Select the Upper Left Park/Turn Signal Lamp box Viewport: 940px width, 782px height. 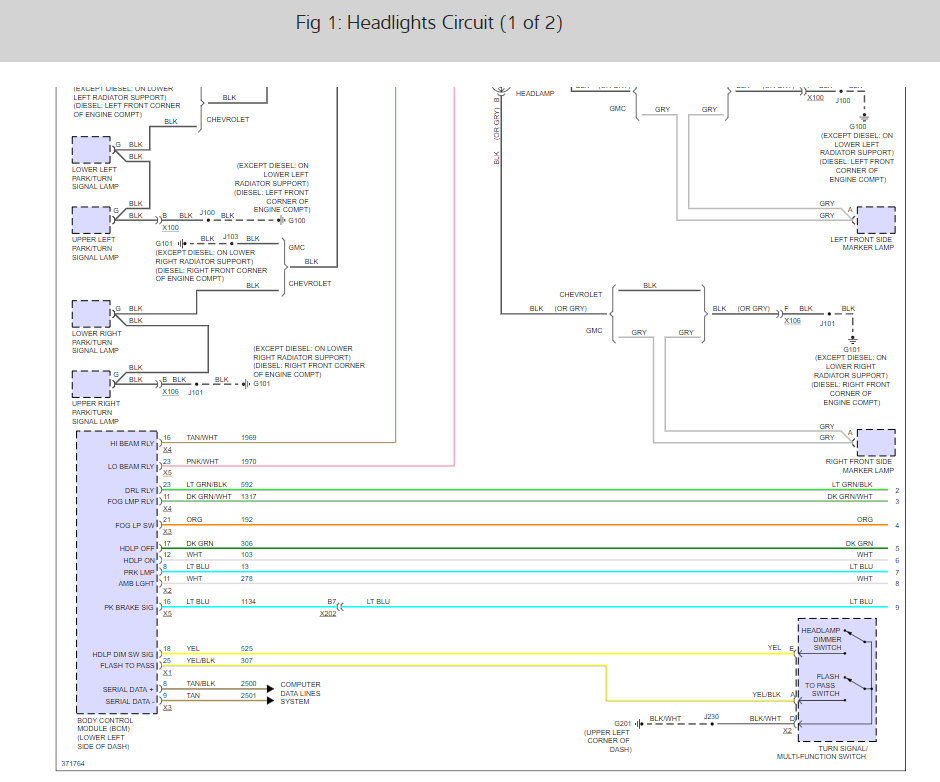pyautogui.click(x=91, y=220)
